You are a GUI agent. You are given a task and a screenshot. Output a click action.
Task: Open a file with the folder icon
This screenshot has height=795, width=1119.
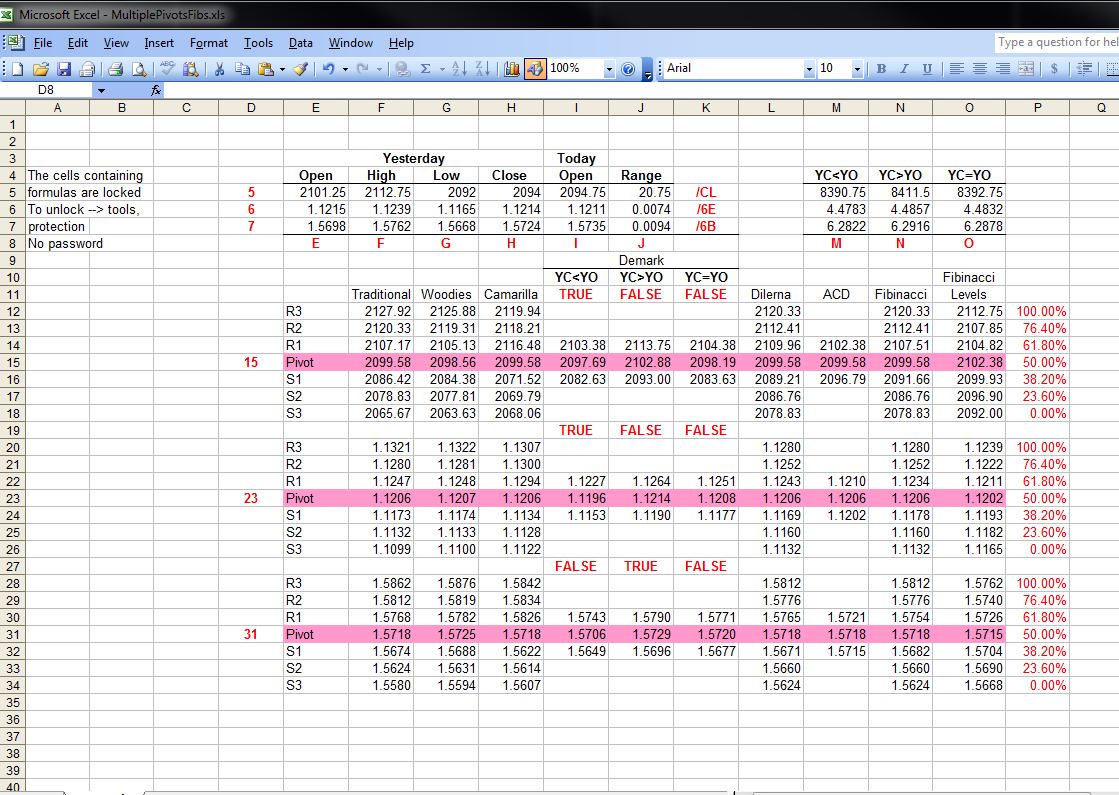(41, 69)
